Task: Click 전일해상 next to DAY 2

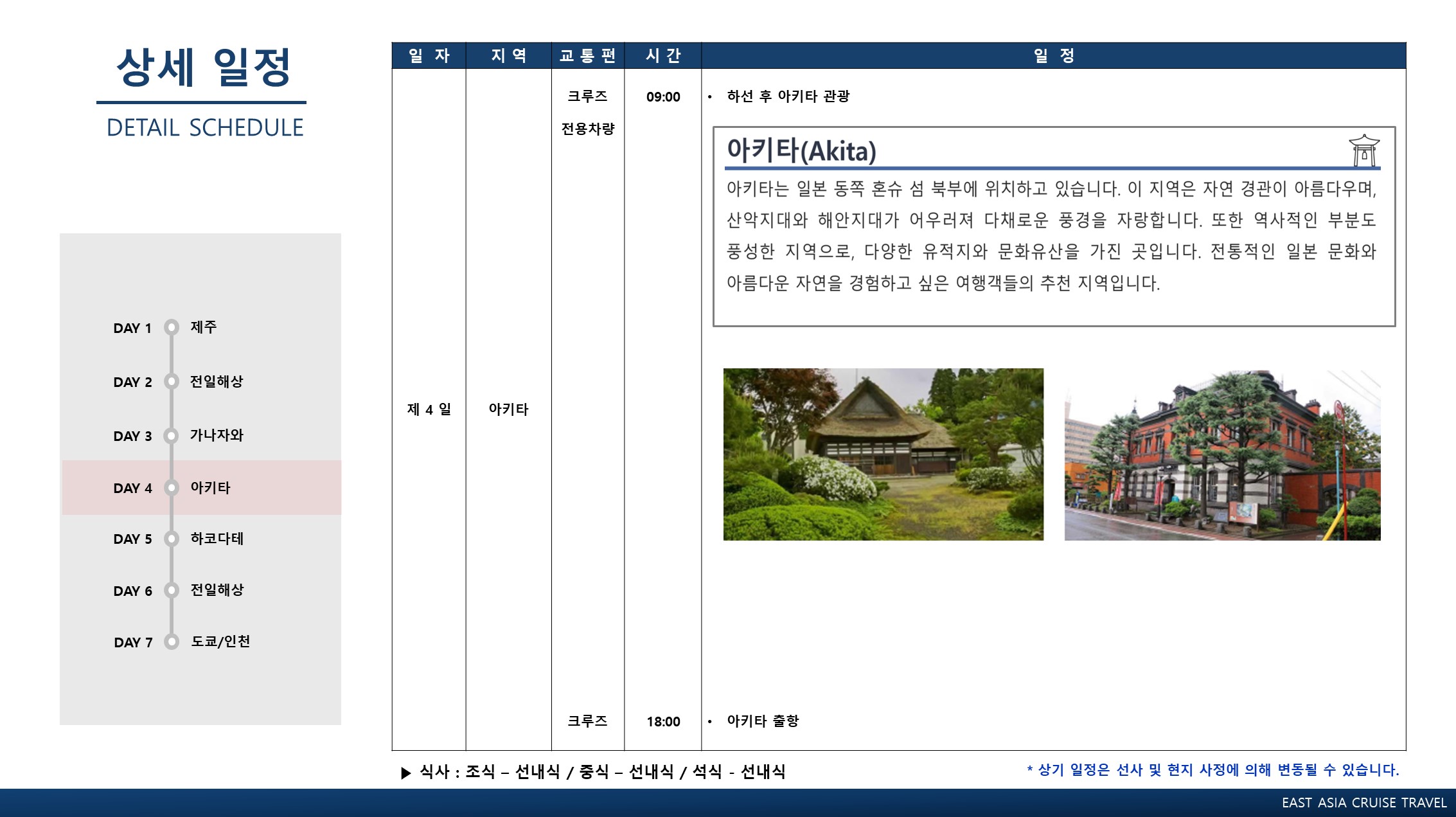Action: point(217,381)
